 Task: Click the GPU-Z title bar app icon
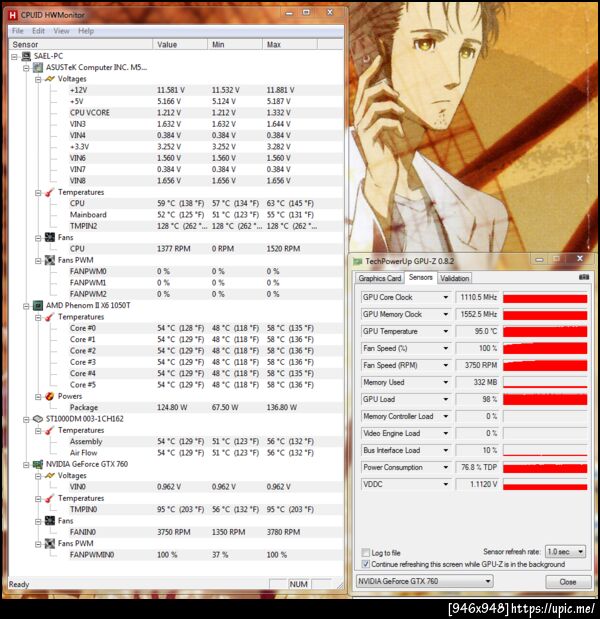point(358,261)
